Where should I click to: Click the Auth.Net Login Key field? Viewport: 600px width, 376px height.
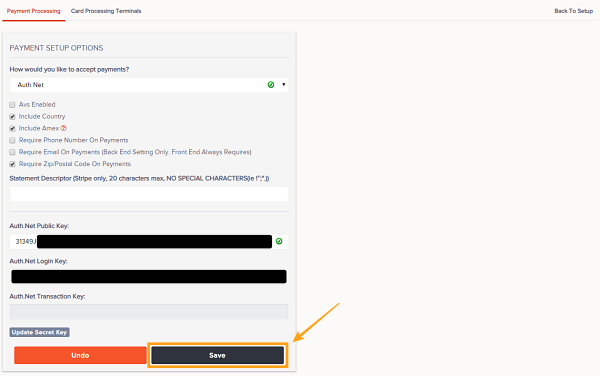149,277
